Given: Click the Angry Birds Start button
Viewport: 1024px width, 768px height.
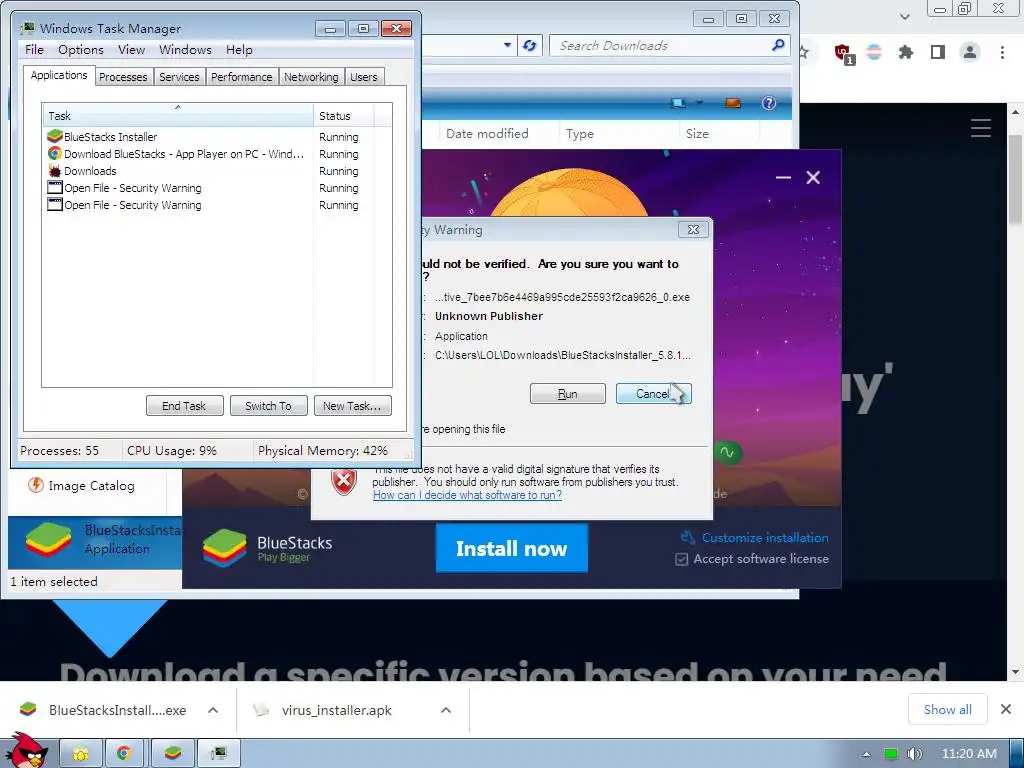Looking at the screenshot, I should 27,751.
